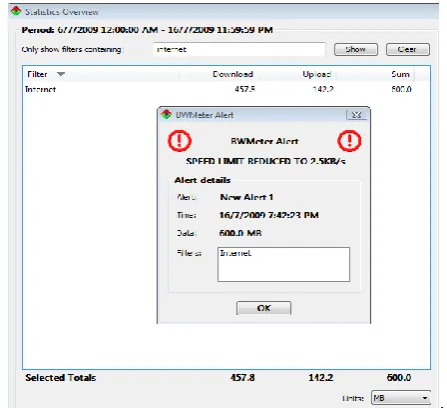Click the alert name 'New Alert 1'

tap(247, 197)
